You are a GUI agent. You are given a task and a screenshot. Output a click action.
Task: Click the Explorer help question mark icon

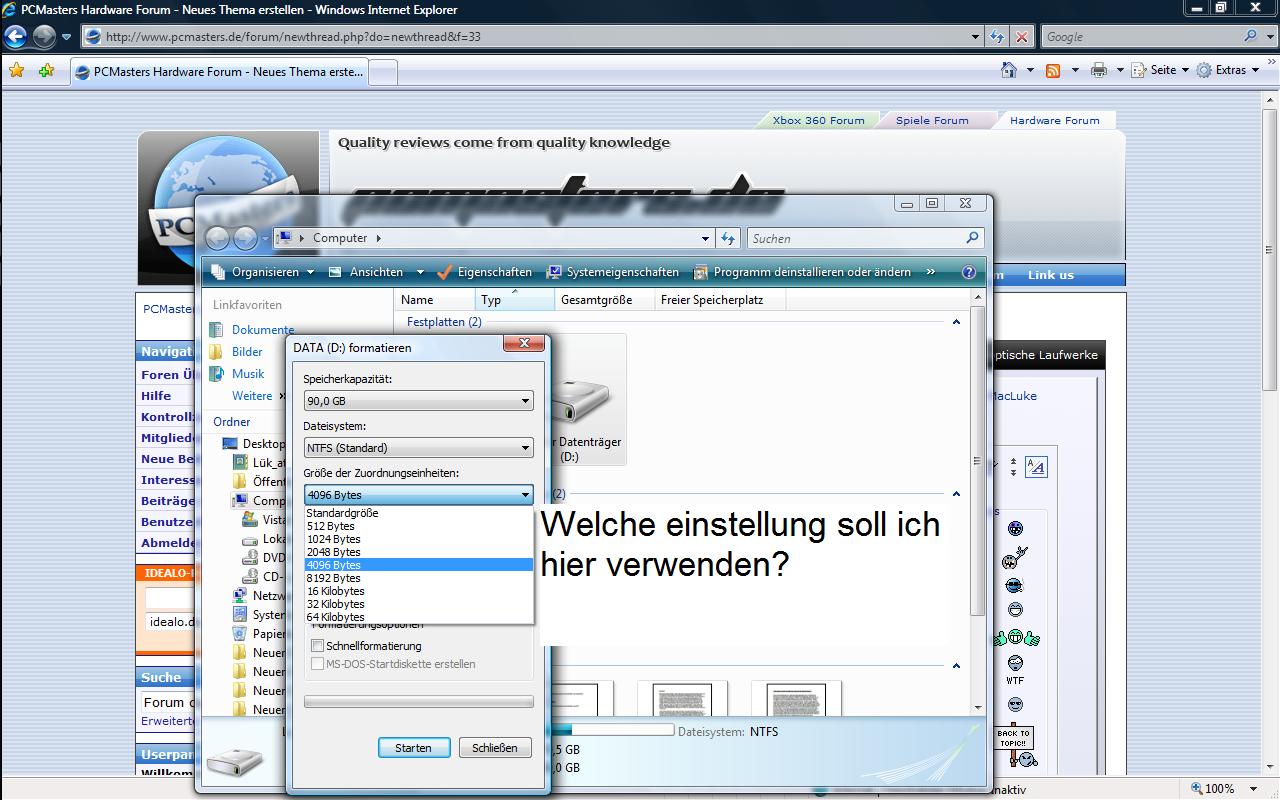pyautogui.click(x=968, y=272)
